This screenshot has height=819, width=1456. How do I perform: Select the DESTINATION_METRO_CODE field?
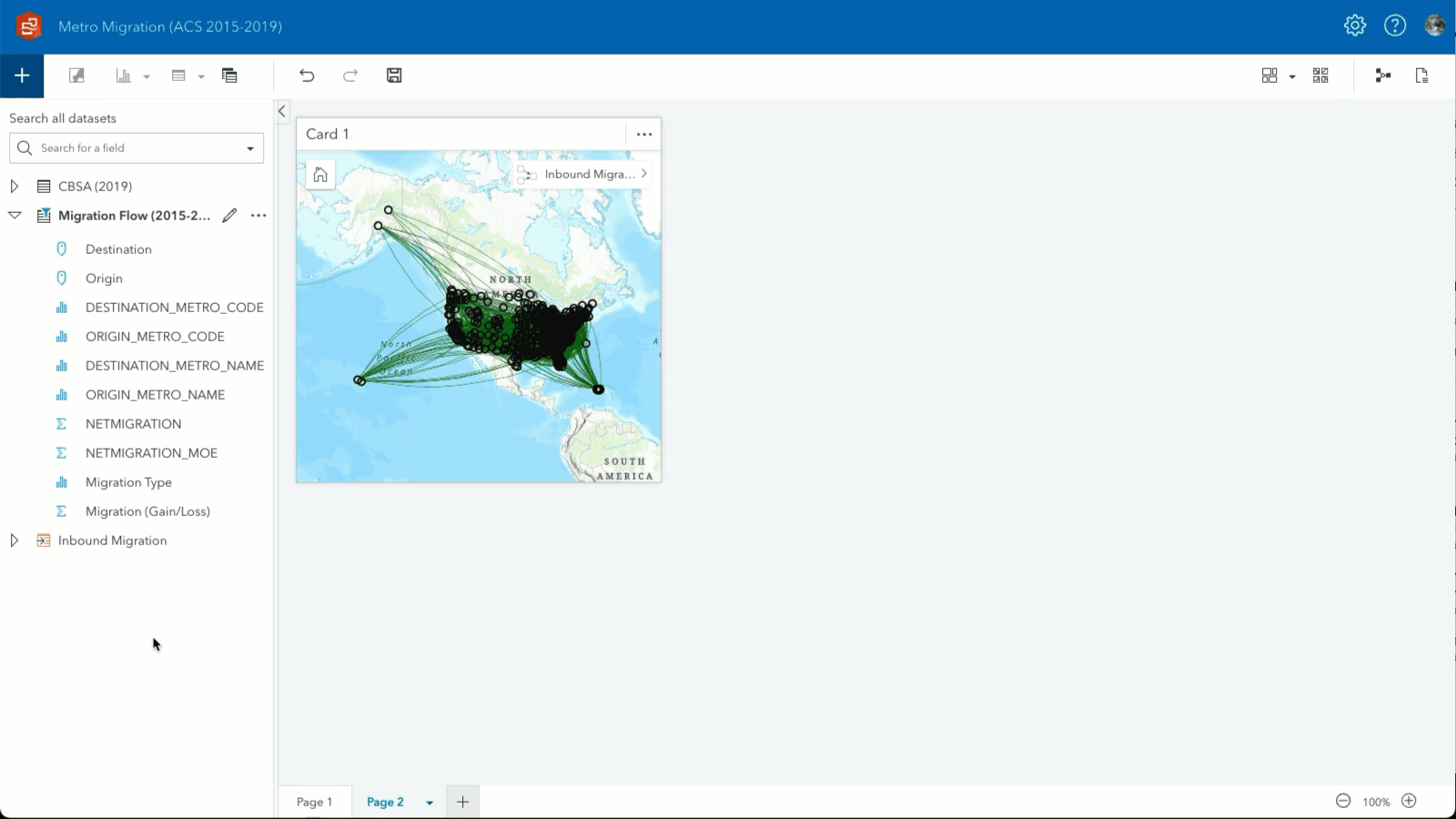pos(175,308)
